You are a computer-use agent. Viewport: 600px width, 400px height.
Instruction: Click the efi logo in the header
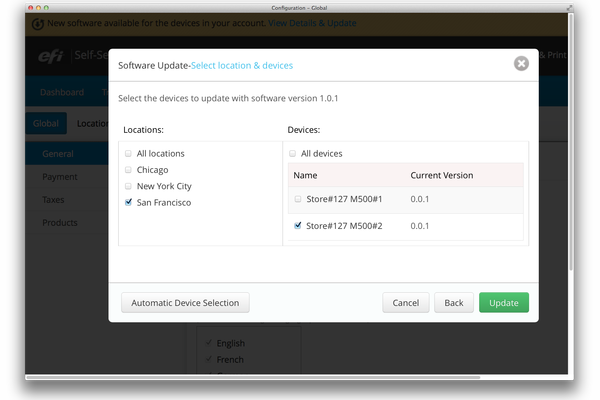coord(50,56)
